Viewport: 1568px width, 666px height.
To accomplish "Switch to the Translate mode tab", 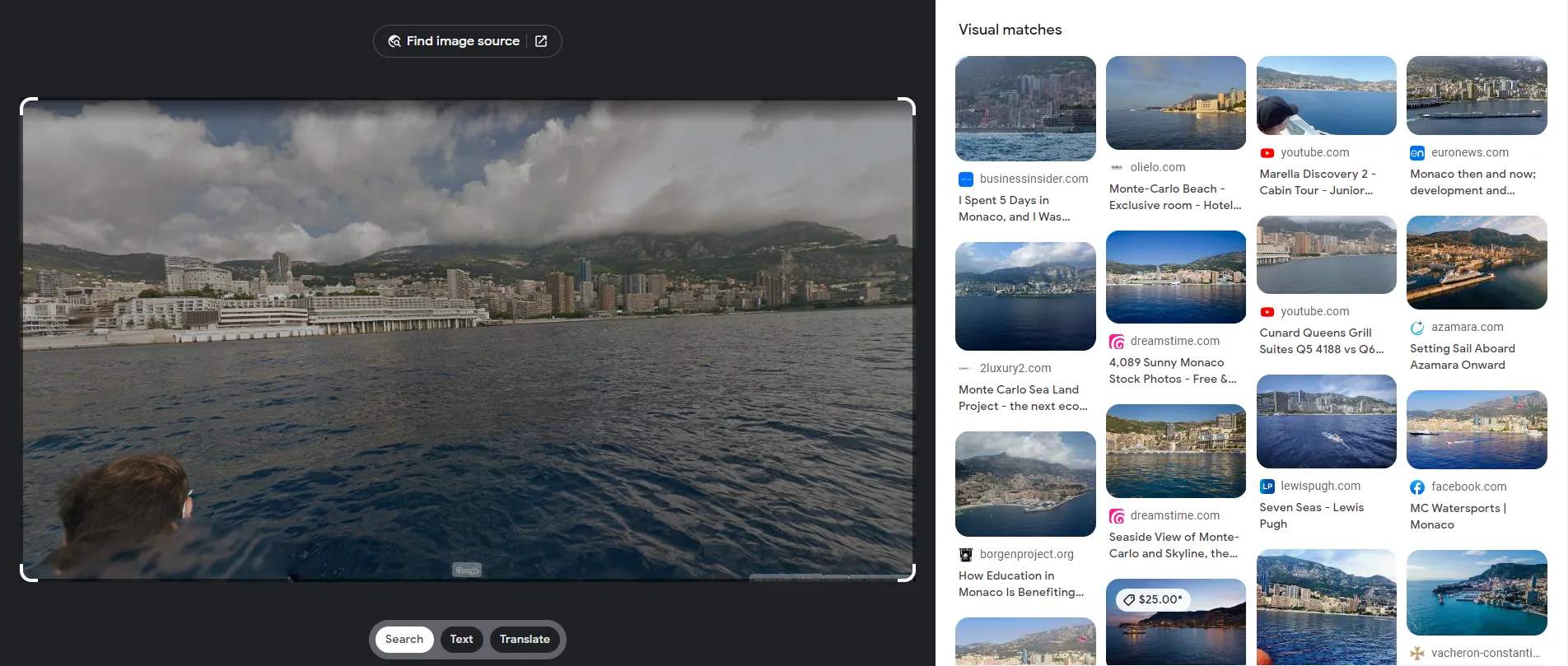I will pos(525,640).
